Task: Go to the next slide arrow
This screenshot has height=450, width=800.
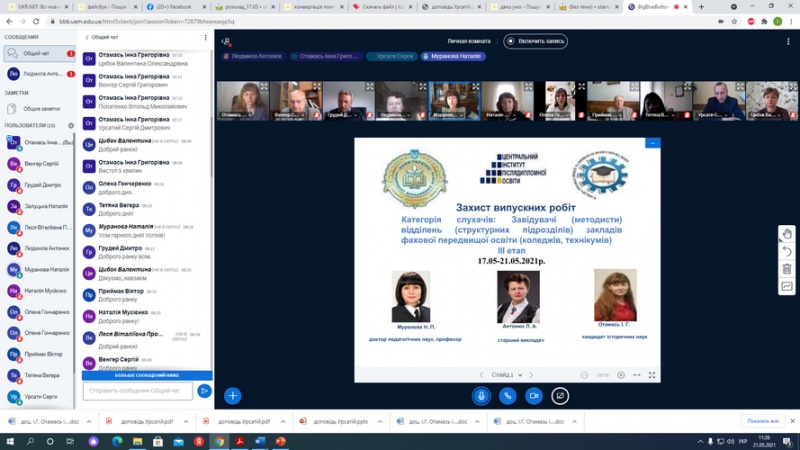Action: [531, 375]
